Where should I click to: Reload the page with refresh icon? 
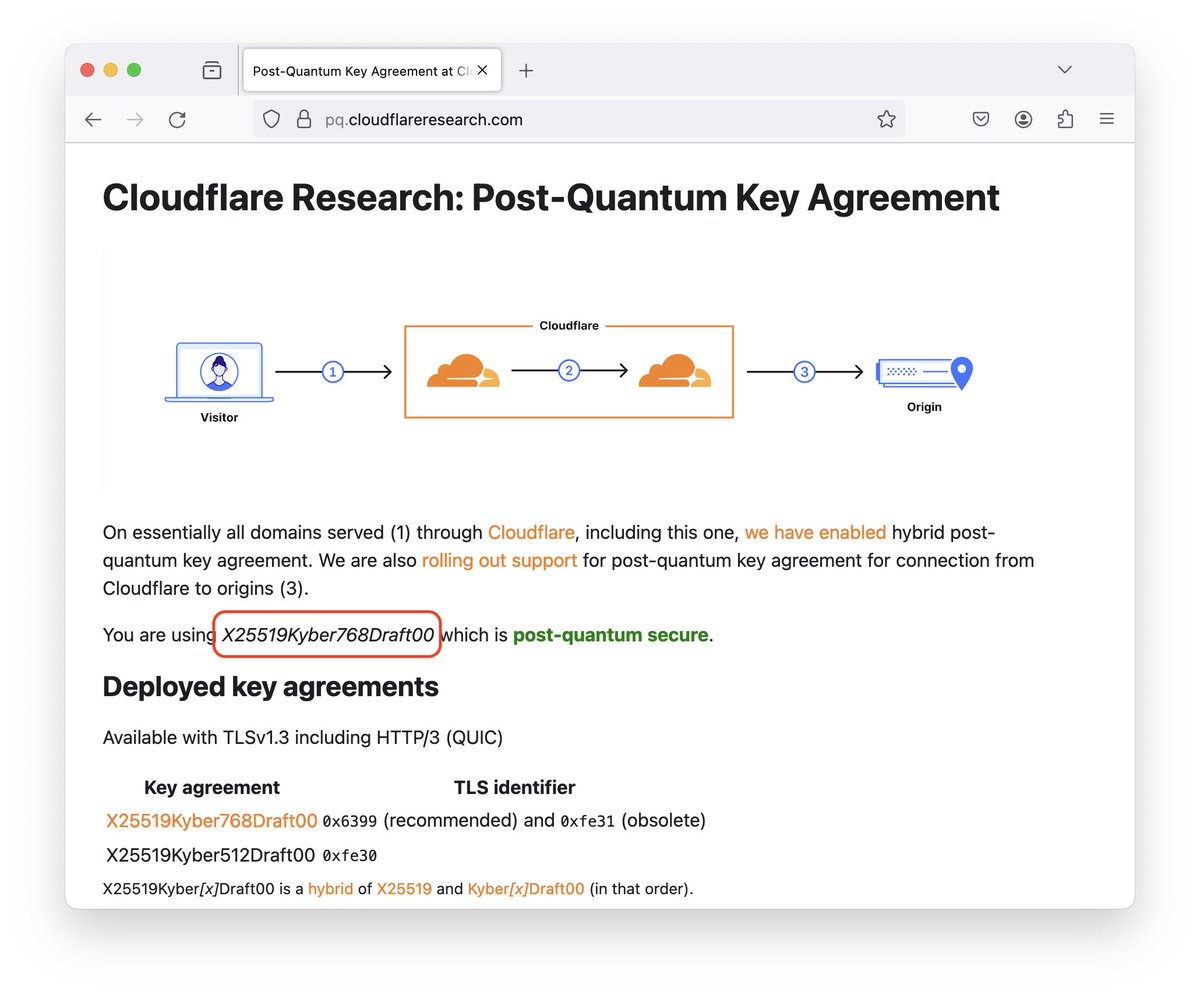pos(177,120)
